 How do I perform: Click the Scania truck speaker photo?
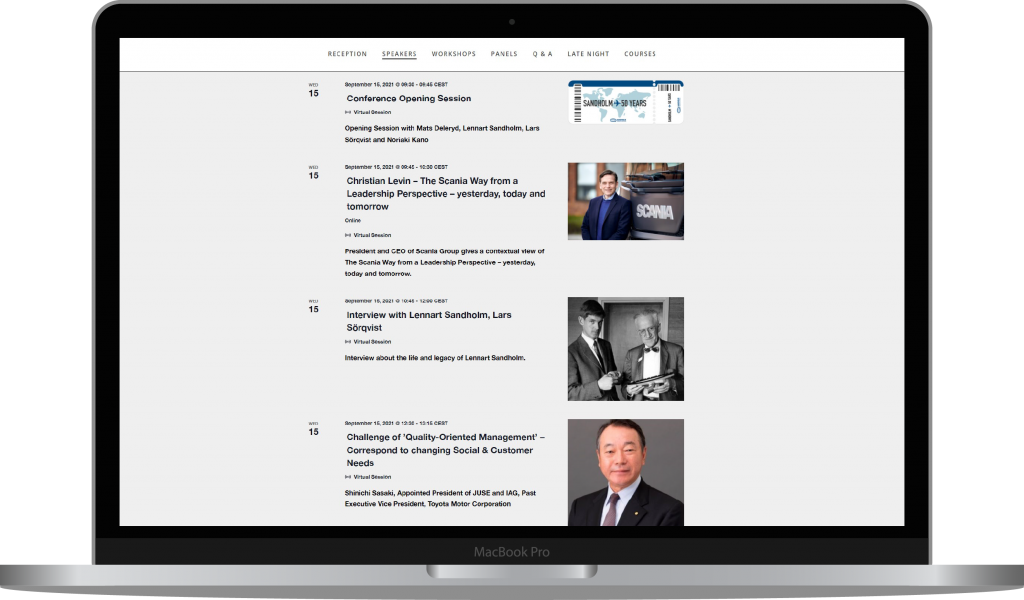coord(626,201)
